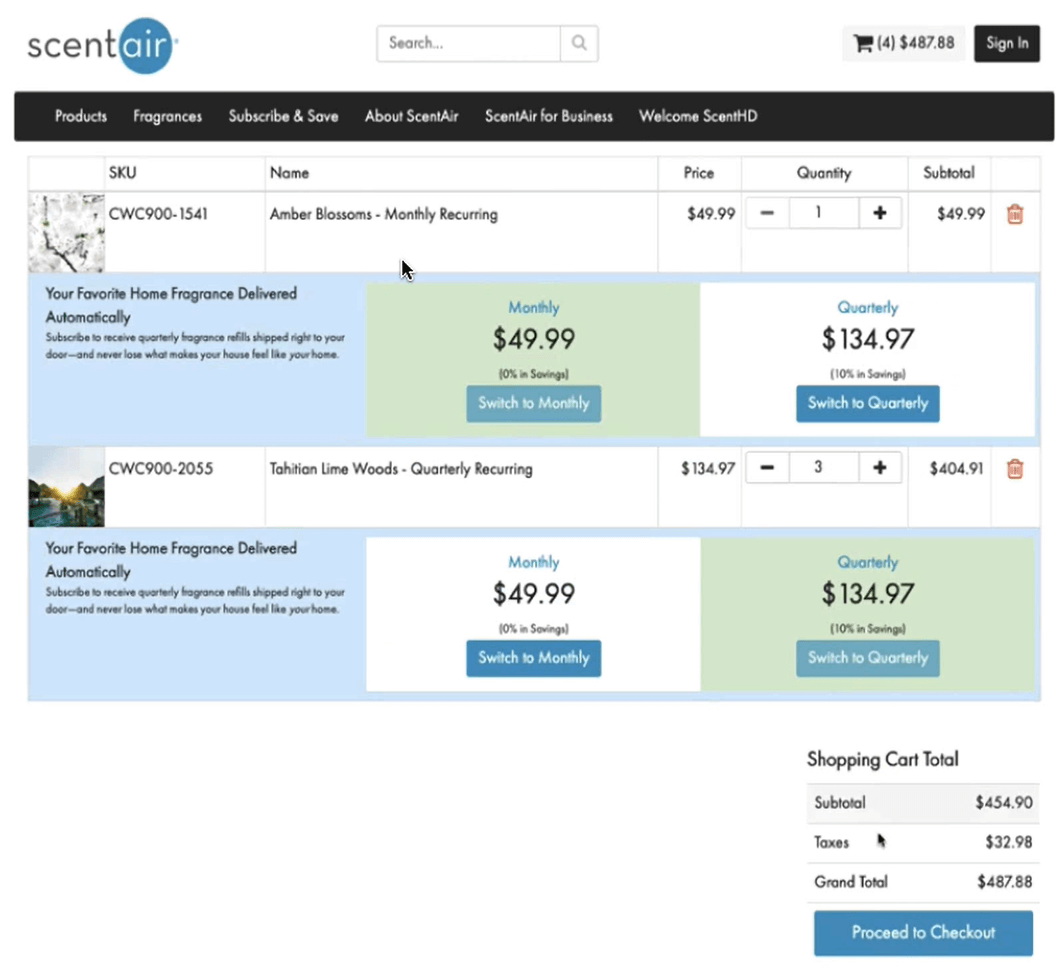The height and width of the screenshot is (975, 1062).
Task: Click the Quantity column header
Action: click(824, 173)
